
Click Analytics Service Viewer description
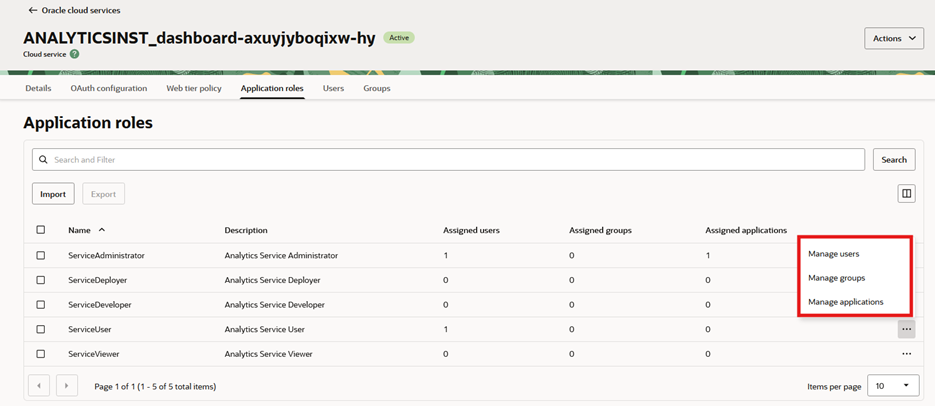click(x=268, y=354)
